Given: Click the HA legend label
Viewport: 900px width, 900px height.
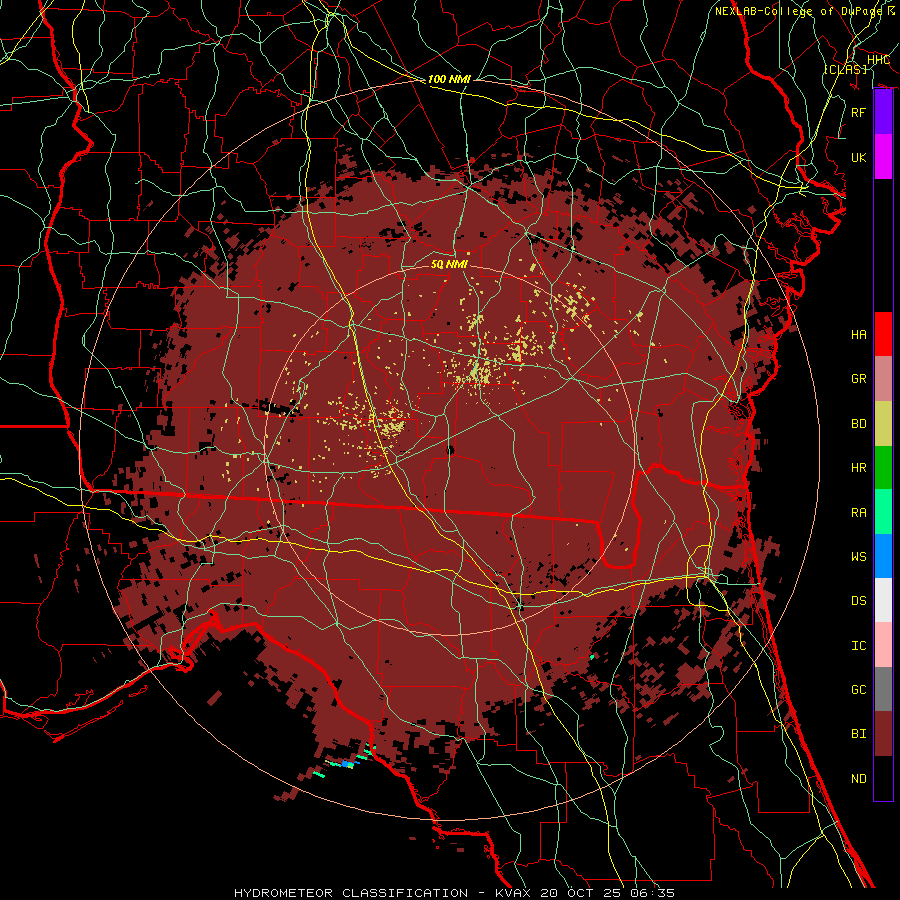Looking at the screenshot, I should [x=859, y=335].
